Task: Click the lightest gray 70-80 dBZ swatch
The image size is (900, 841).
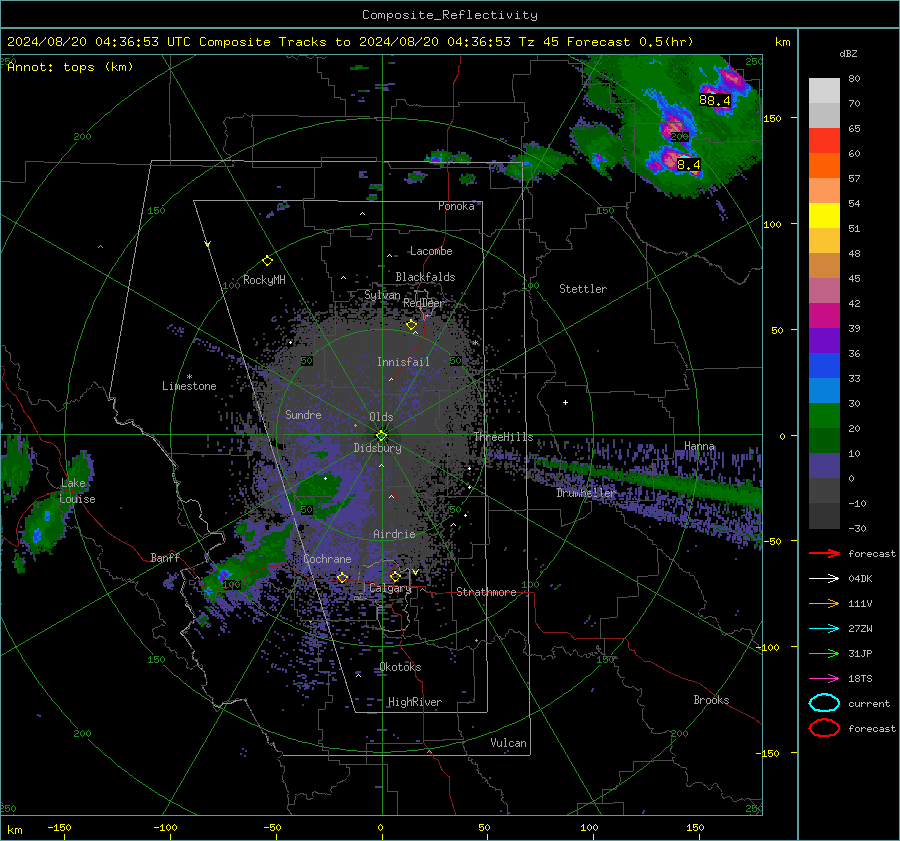Action: (x=824, y=91)
